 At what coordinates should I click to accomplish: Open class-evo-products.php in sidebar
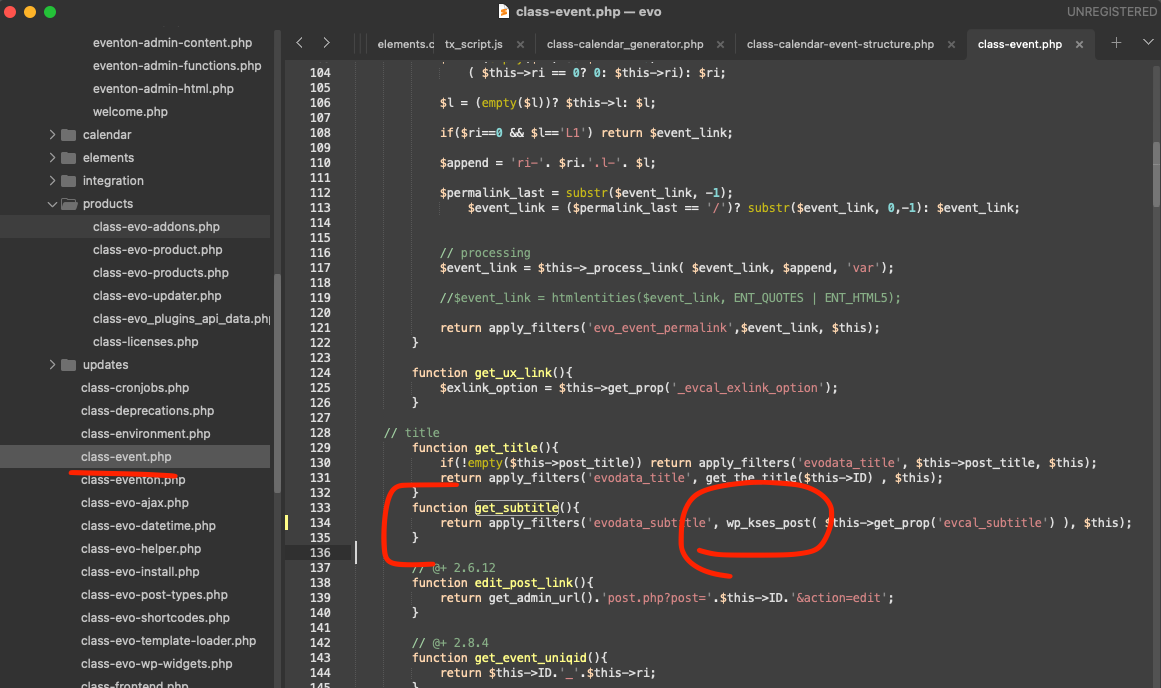click(x=161, y=273)
